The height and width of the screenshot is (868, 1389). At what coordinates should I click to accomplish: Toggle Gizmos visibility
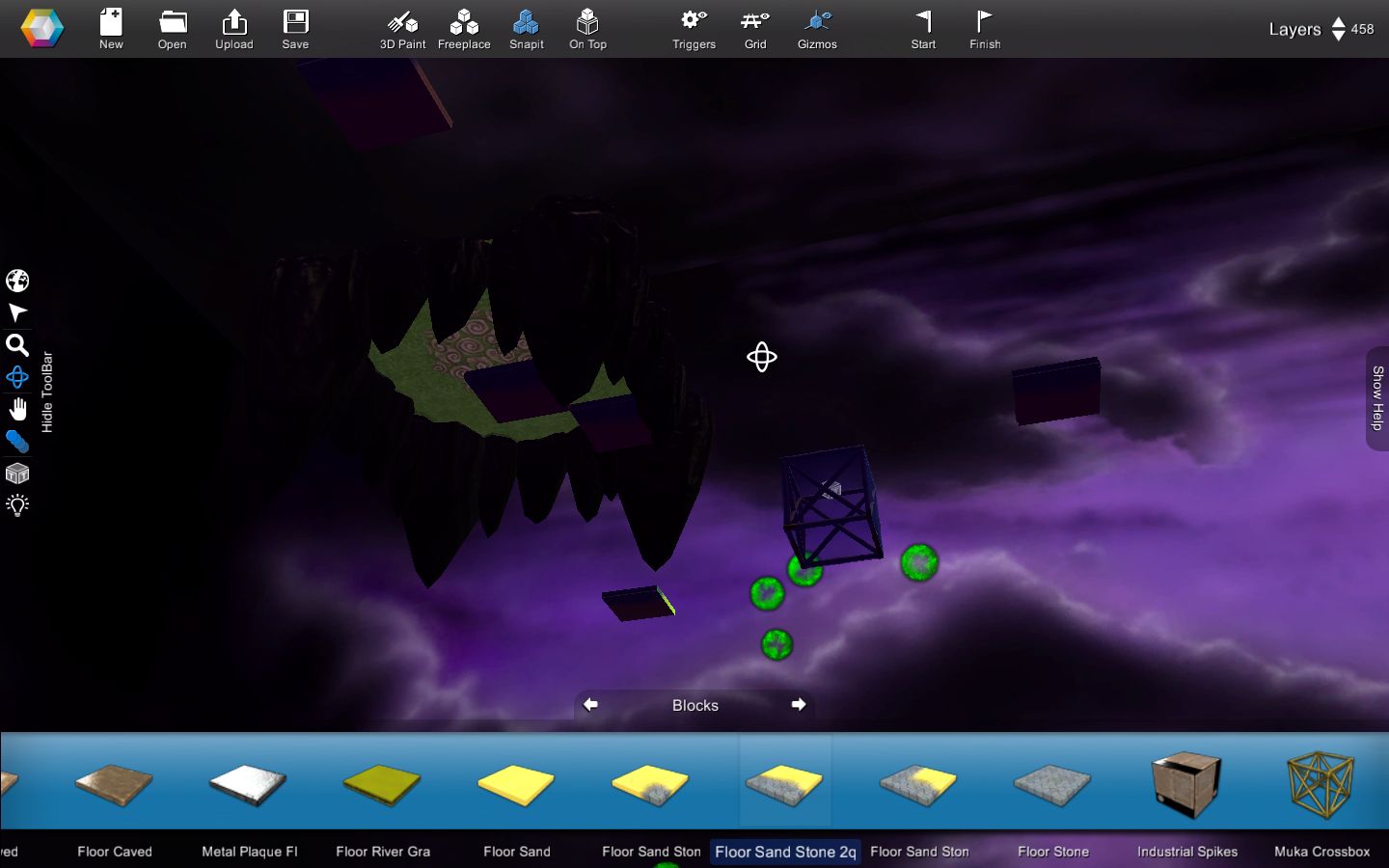click(x=817, y=29)
